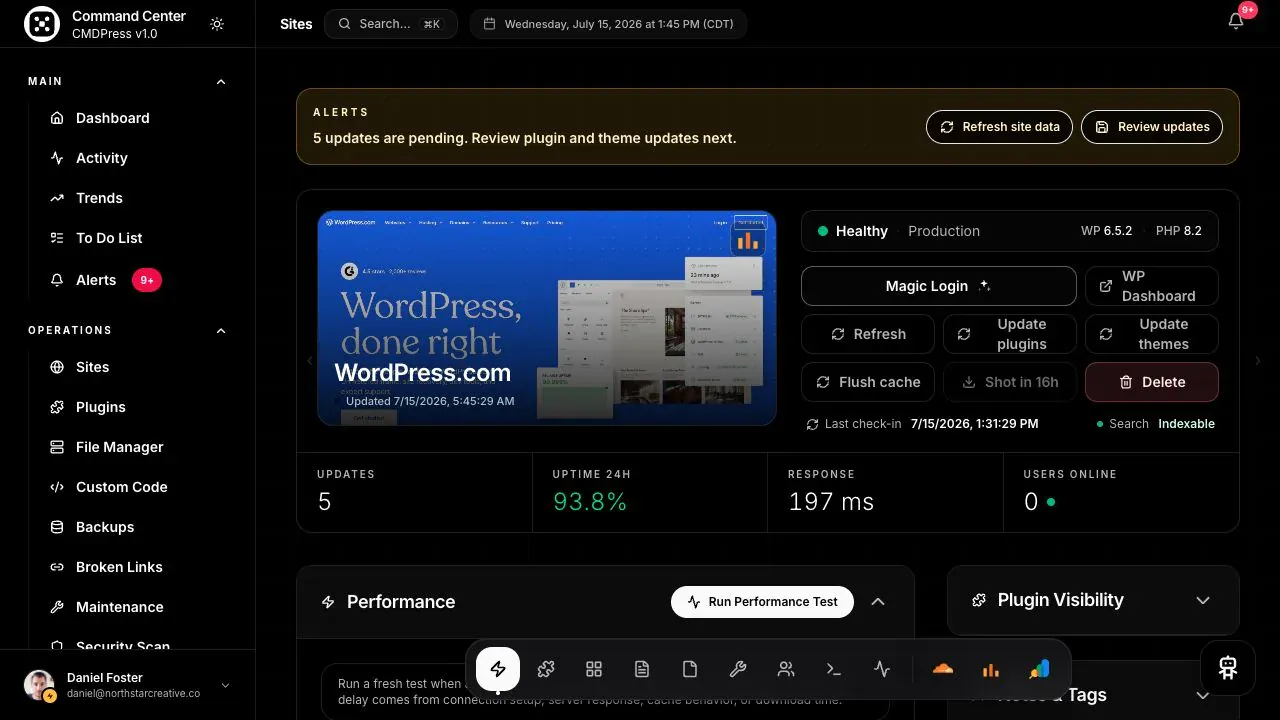Image resolution: width=1280 pixels, height=720 pixels.
Task: Click the date and time display
Action: coord(608,24)
